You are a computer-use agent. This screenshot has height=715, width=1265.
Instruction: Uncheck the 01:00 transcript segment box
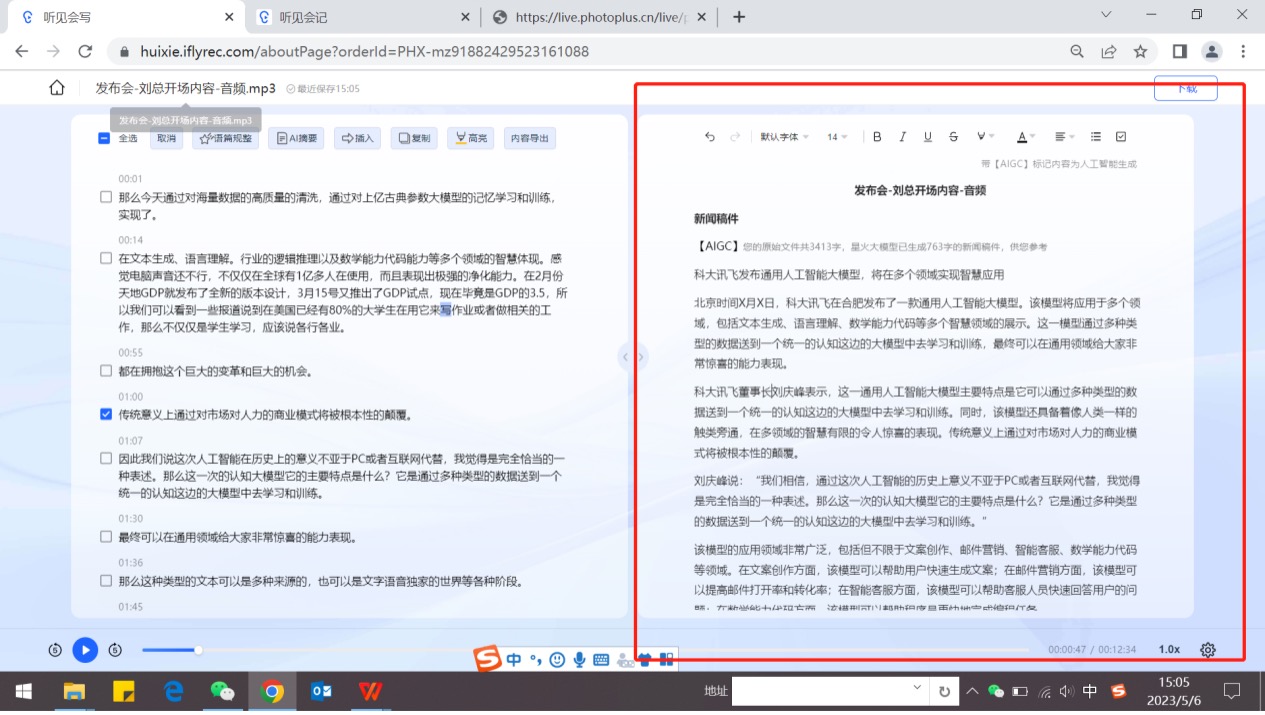106,414
